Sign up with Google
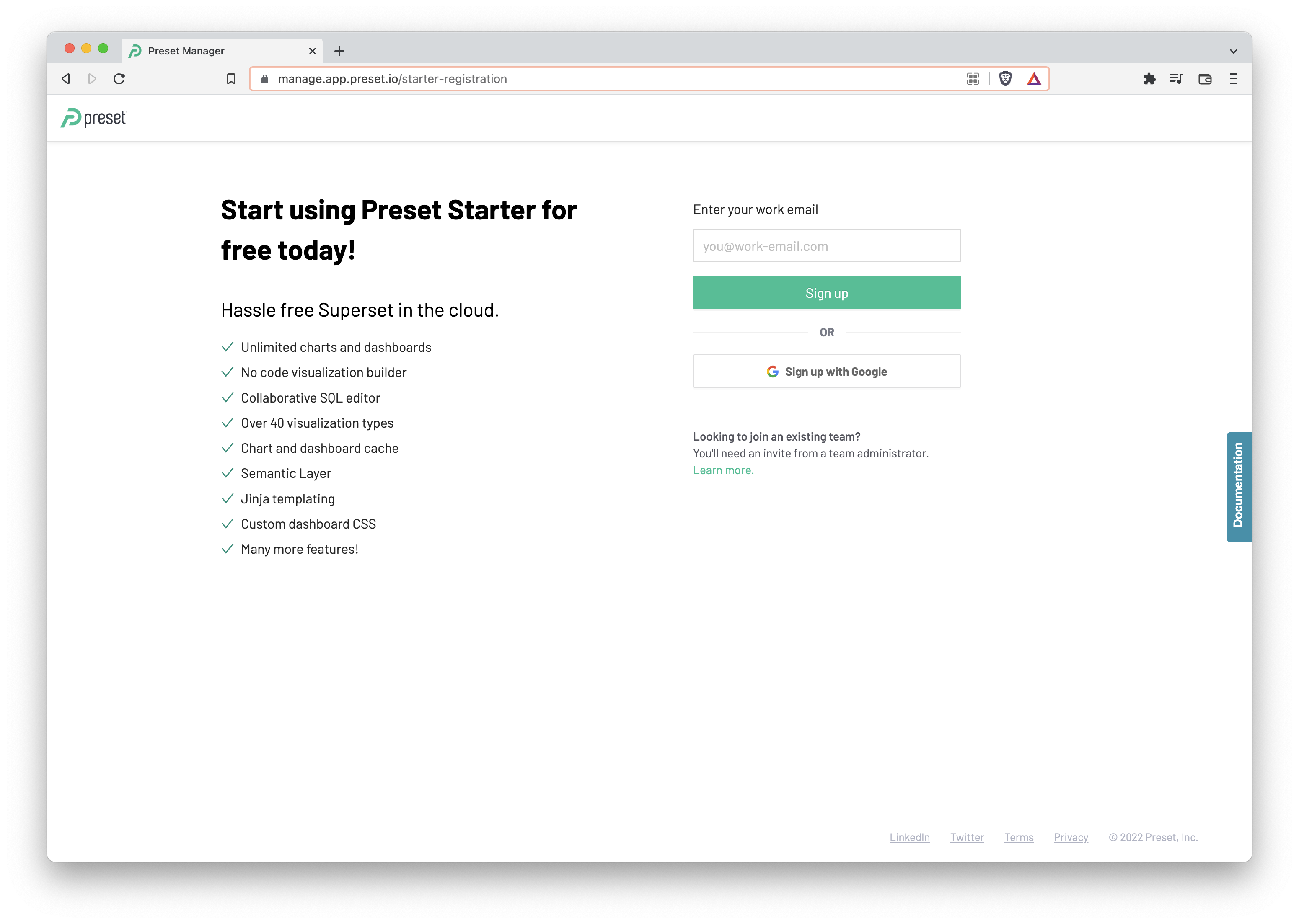Image resolution: width=1299 pixels, height=924 pixels. click(826, 371)
